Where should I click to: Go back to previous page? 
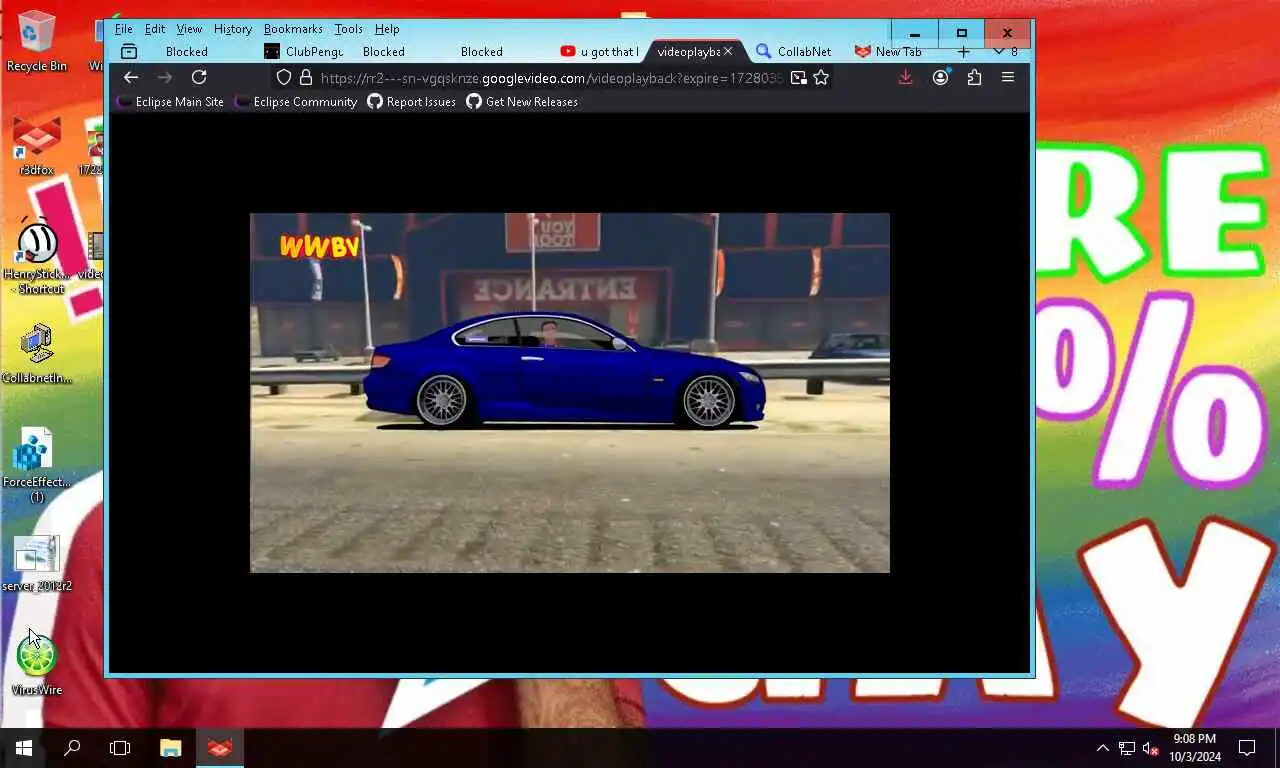coord(131,77)
